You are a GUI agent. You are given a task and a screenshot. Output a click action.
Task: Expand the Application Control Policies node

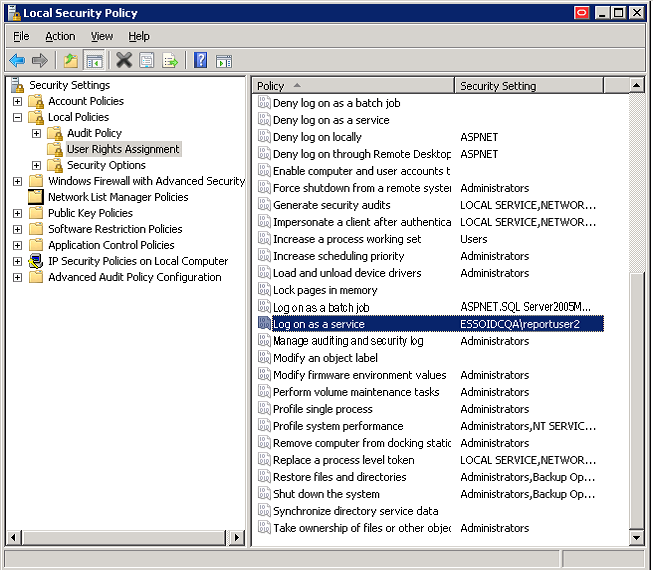[x=18, y=246]
